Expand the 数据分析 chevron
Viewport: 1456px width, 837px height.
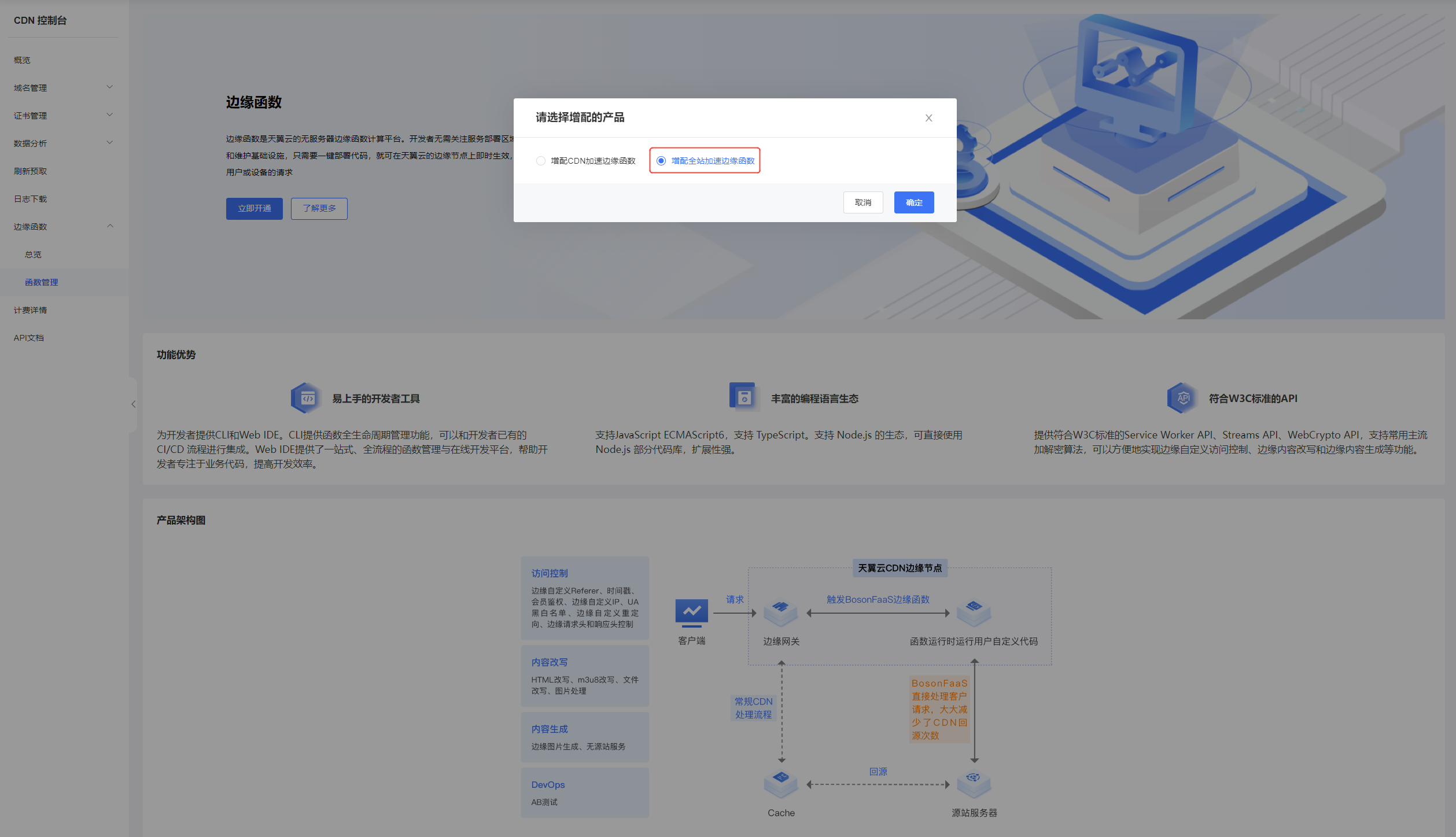(x=110, y=143)
